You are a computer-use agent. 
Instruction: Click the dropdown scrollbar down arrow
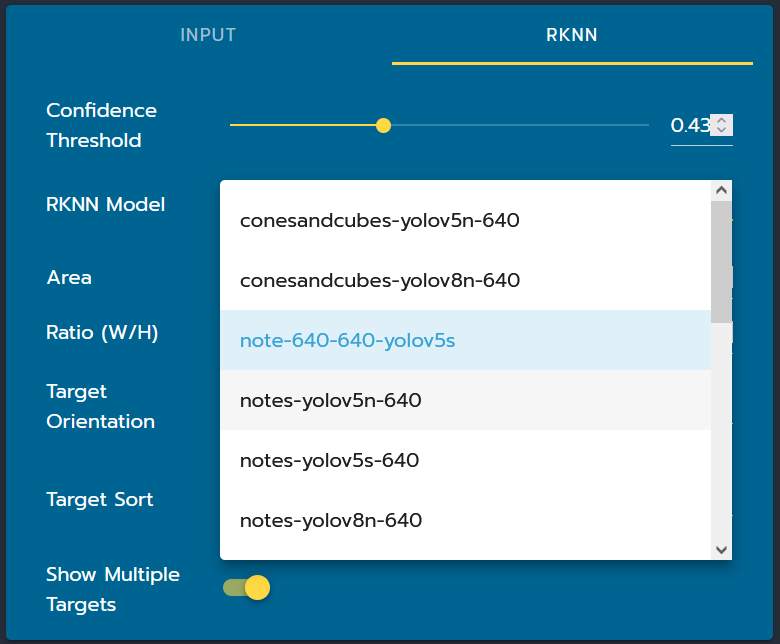pyautogui.click(x=721, y=550)
